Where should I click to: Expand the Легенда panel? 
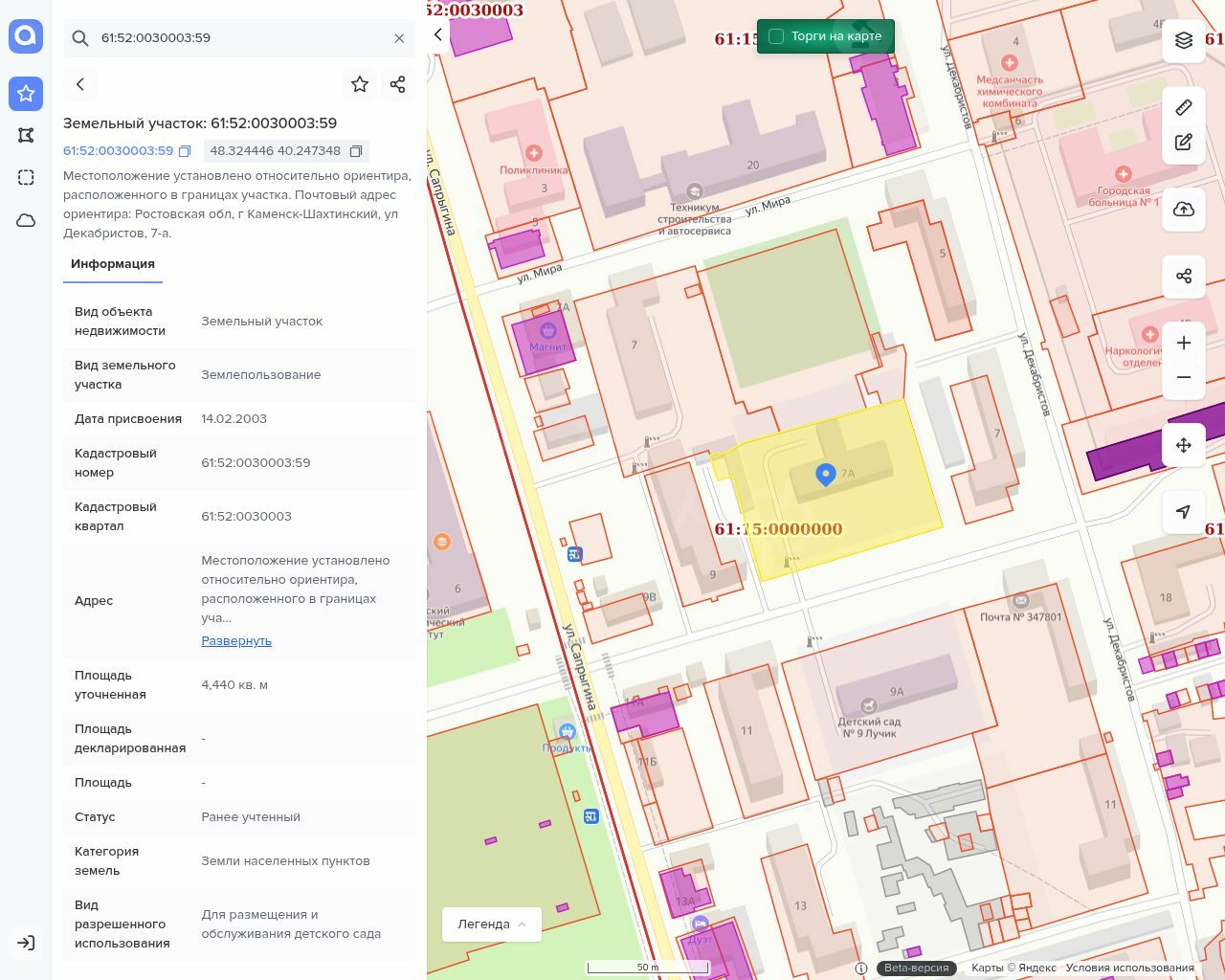pyautogui.click(x=491, y=924)
